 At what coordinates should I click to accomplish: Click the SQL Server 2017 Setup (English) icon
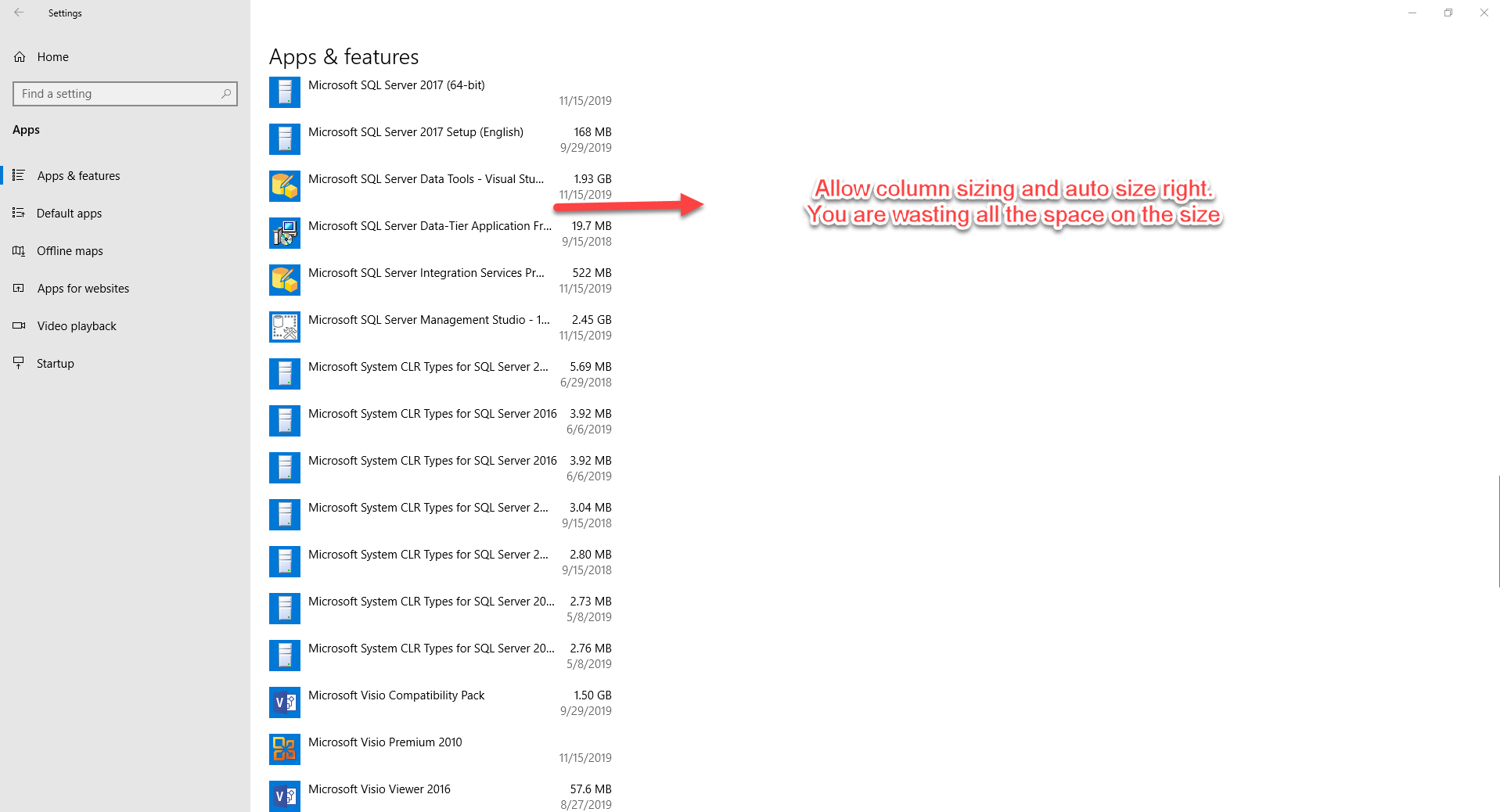coord(285,139)
